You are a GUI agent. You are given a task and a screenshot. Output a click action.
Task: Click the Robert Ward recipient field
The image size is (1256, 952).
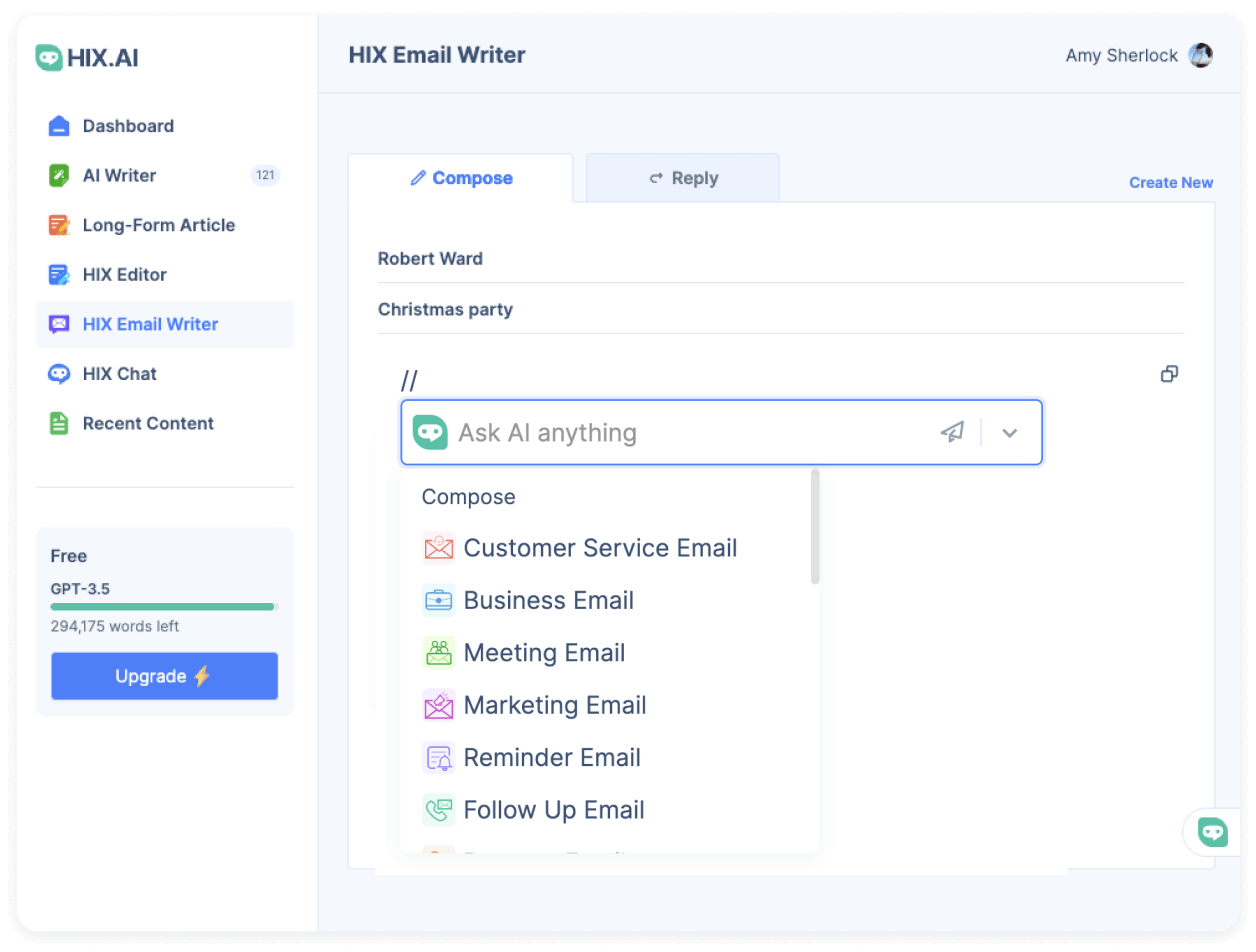pos(780,259)
